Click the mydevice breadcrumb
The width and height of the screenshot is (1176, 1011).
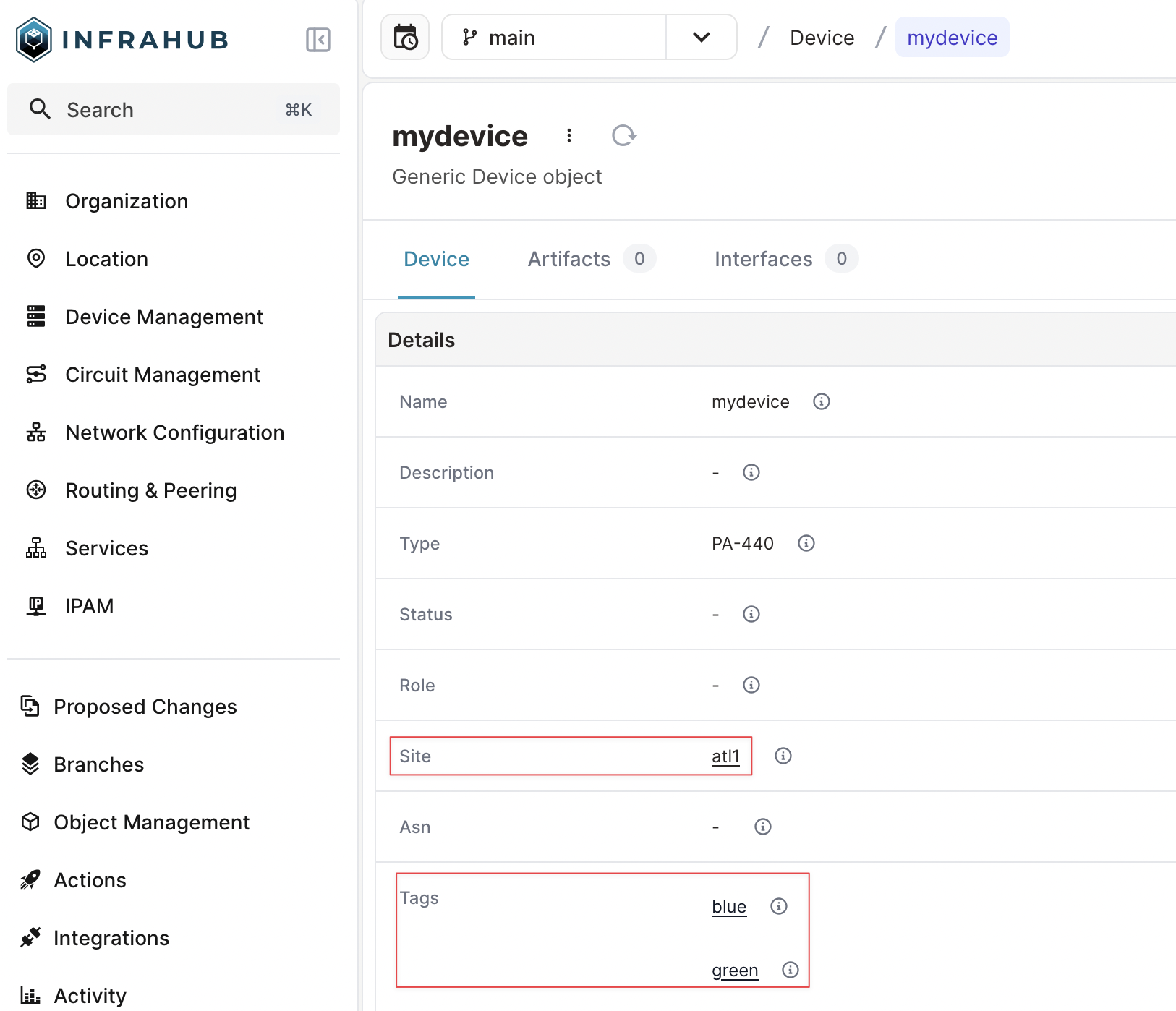(x=952, y=38)
